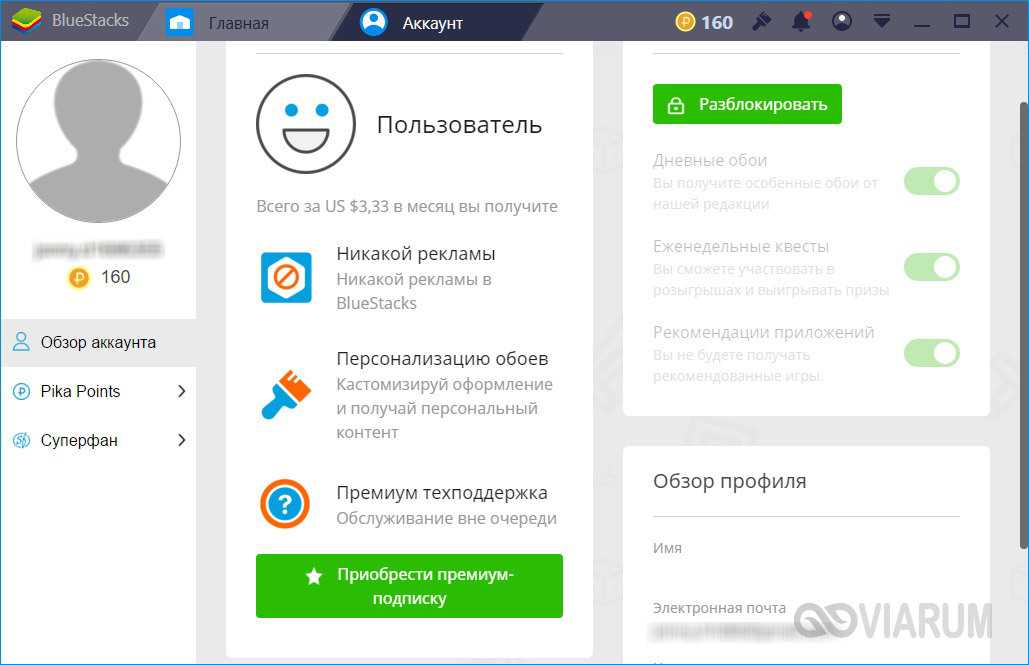1029x665 pixels.
Task: Click the Pika Points sidebar icon
Action: [x=22, y=391]
